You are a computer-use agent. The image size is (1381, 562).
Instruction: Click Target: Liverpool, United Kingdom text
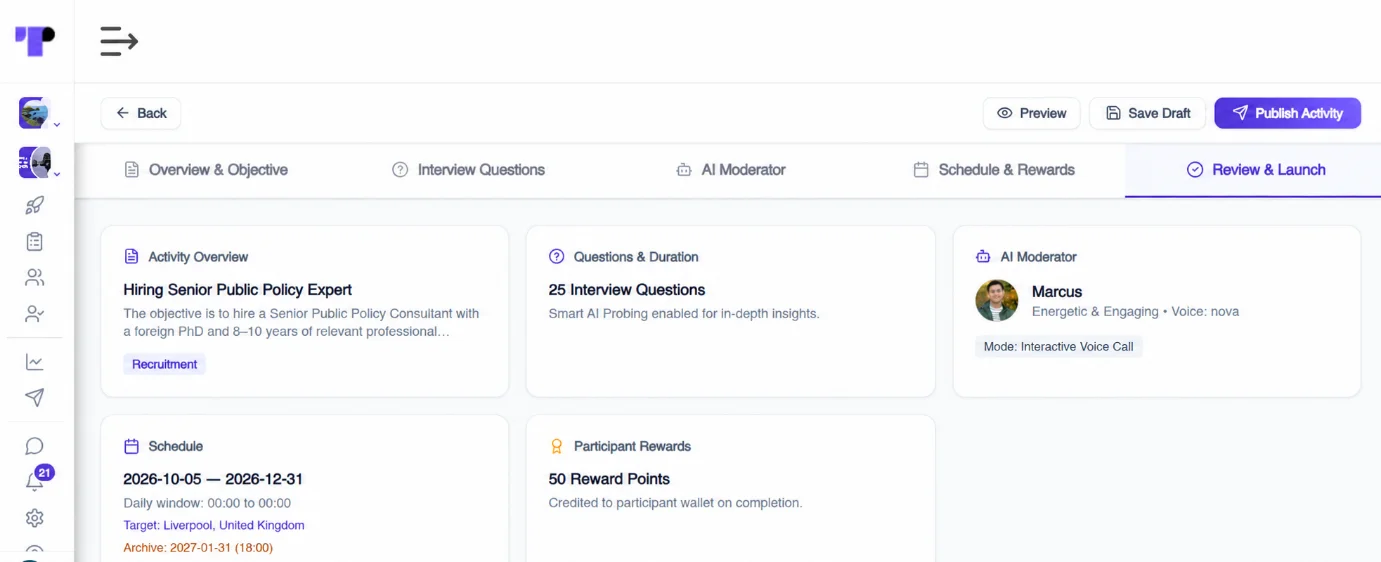click(x=214, y=525)
